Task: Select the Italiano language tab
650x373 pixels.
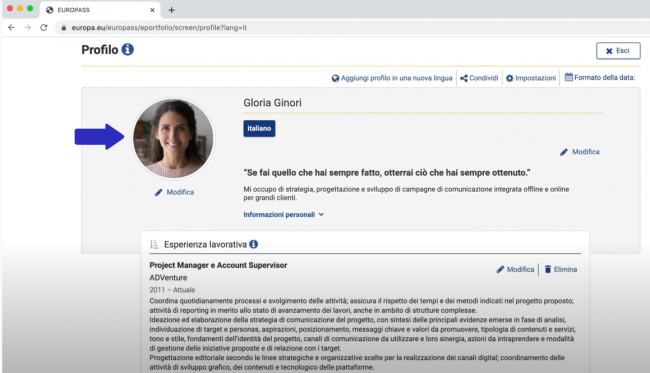Action: click(x=259, y=128)
